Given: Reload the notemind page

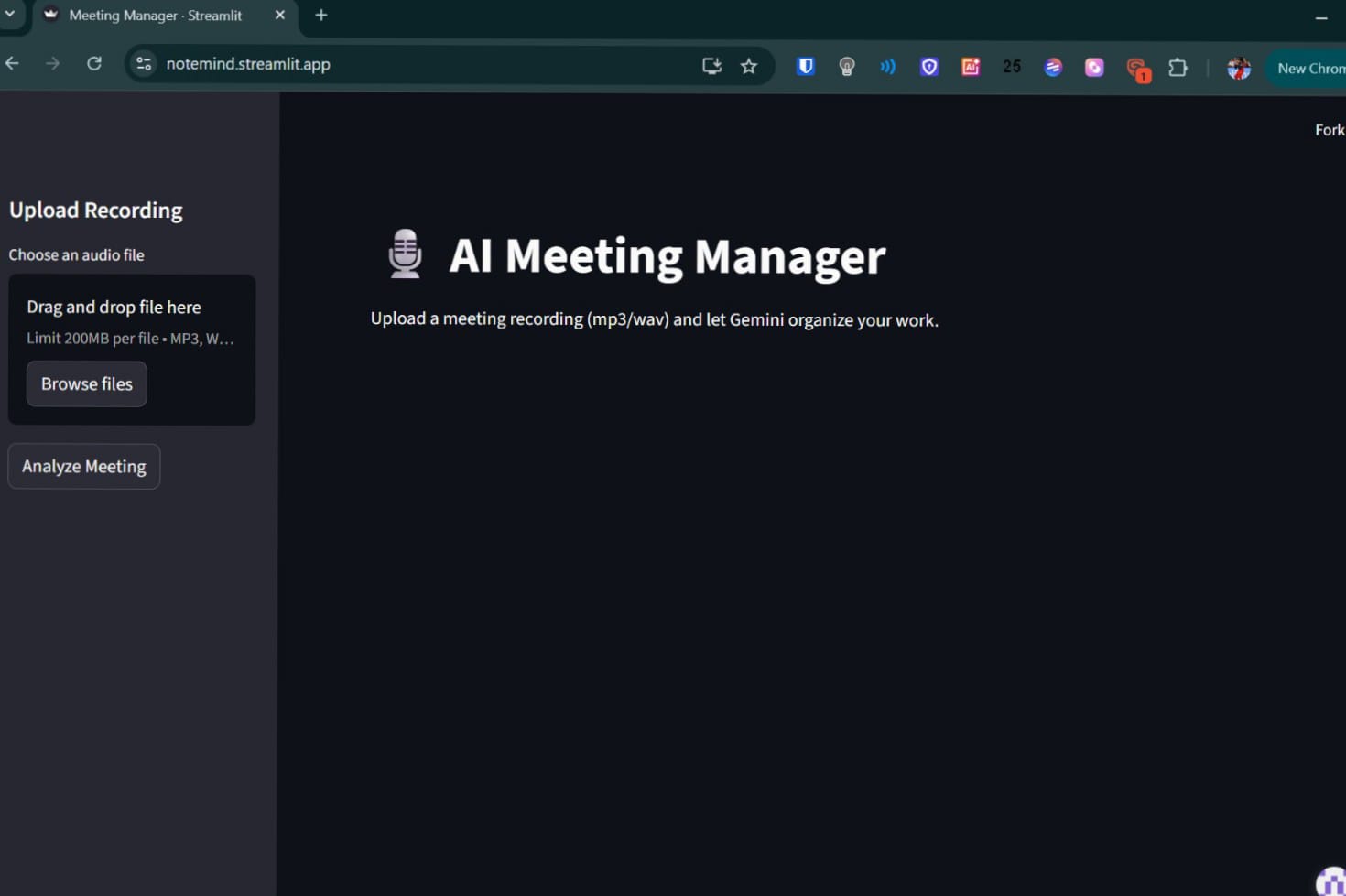Looking at the screenshot, I should click(94, 64).
